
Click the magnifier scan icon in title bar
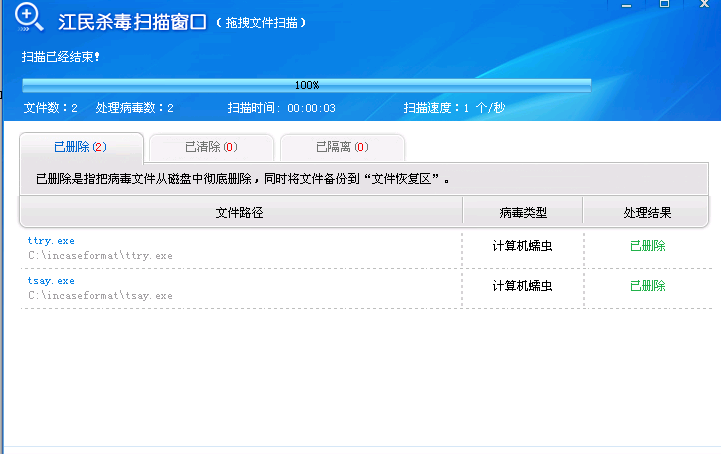pyautogui.click(x=29, y=18)
